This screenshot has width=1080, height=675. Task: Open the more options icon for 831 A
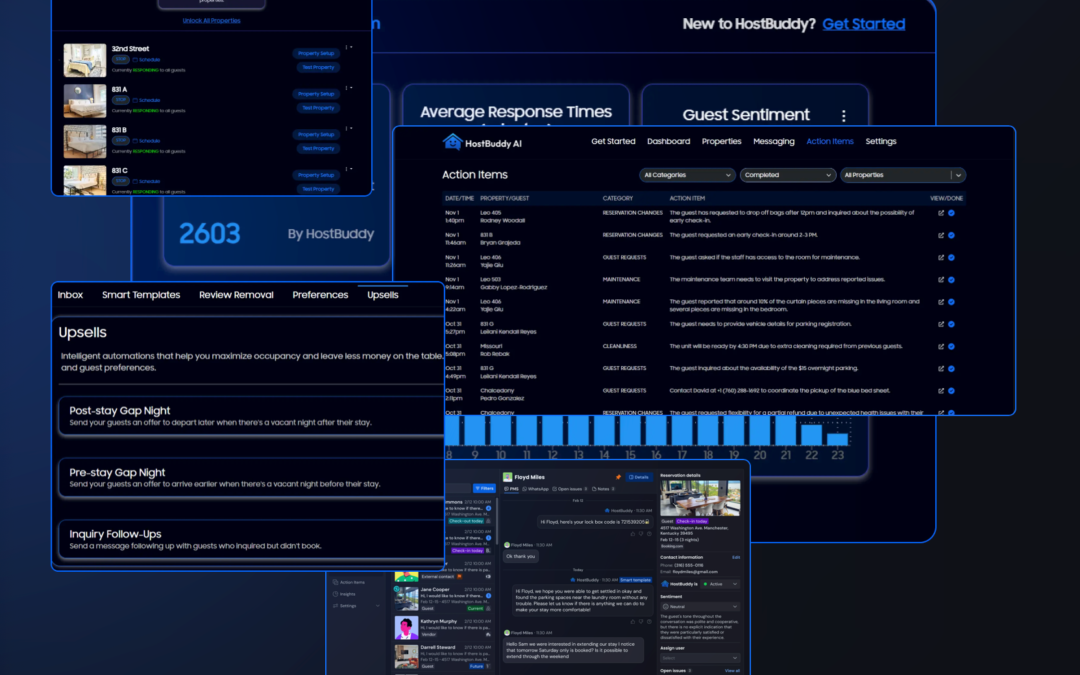tap(347, 88)
